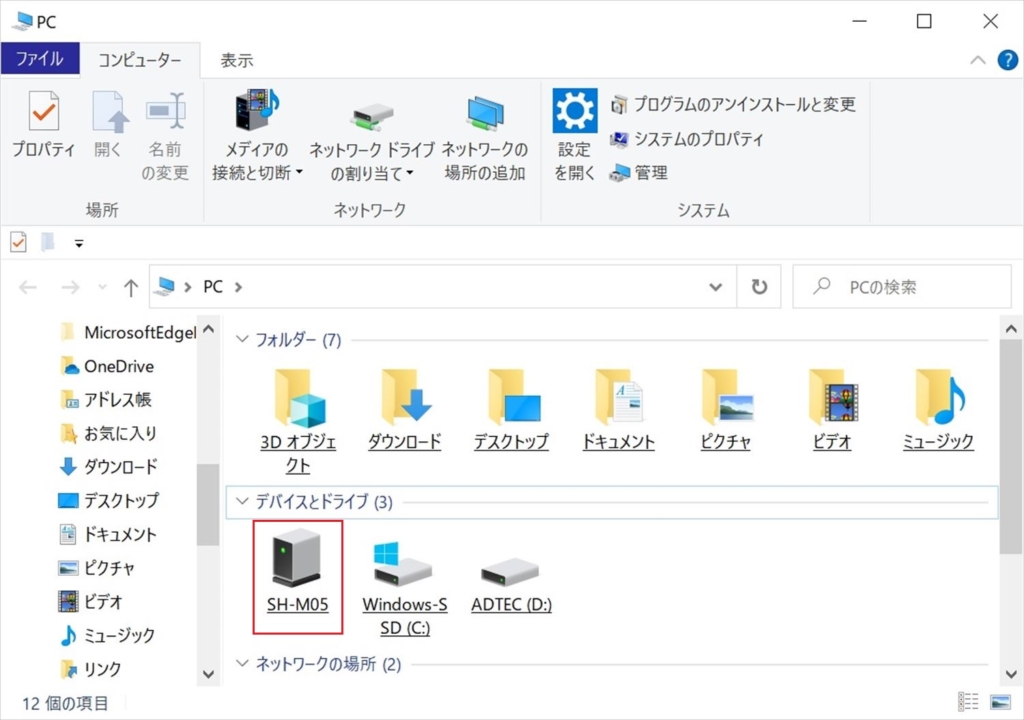Click プログラムのアンインストールと変更
Image resolution: width=1024 pixels, height=720 pixels.
[x=734, y=104]
